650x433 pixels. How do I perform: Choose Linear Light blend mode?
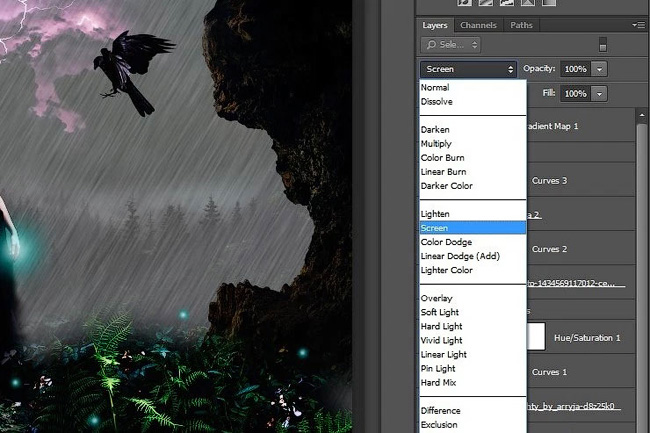473,355
